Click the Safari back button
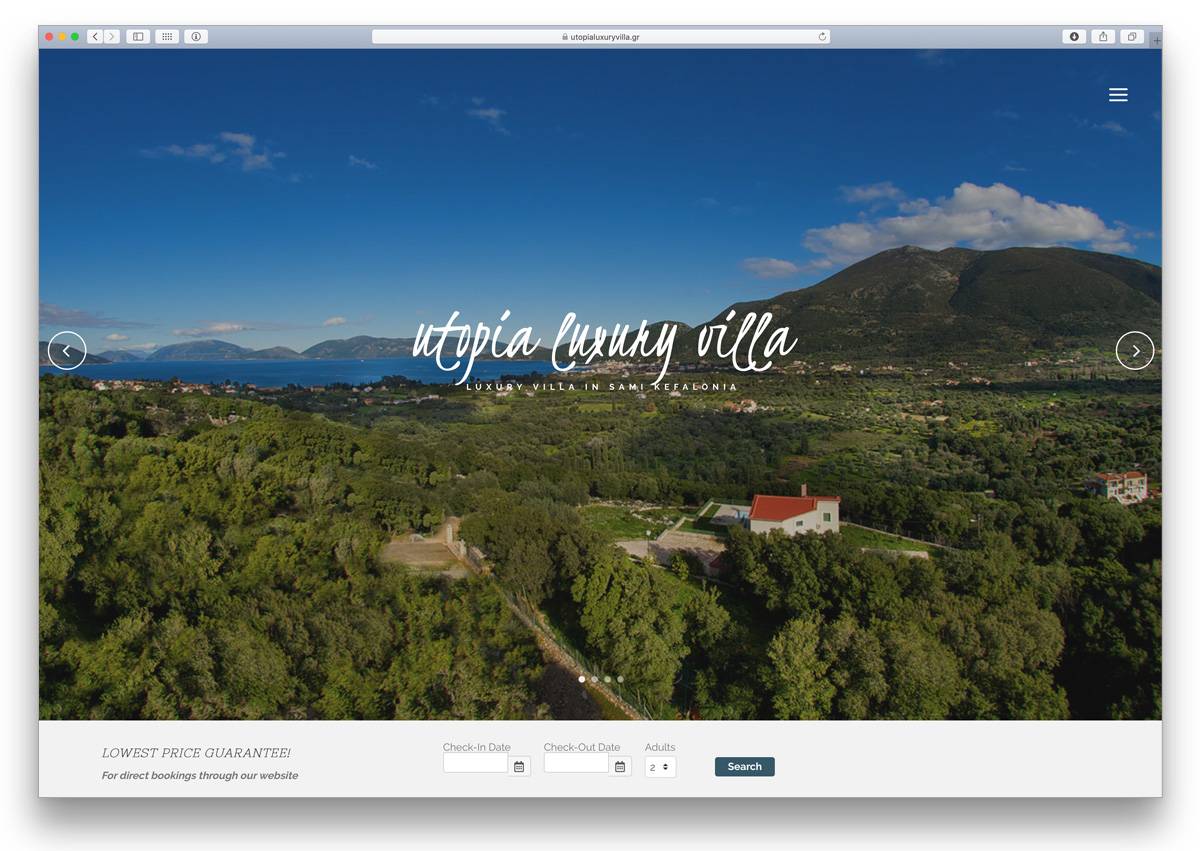 click(95, 36)
